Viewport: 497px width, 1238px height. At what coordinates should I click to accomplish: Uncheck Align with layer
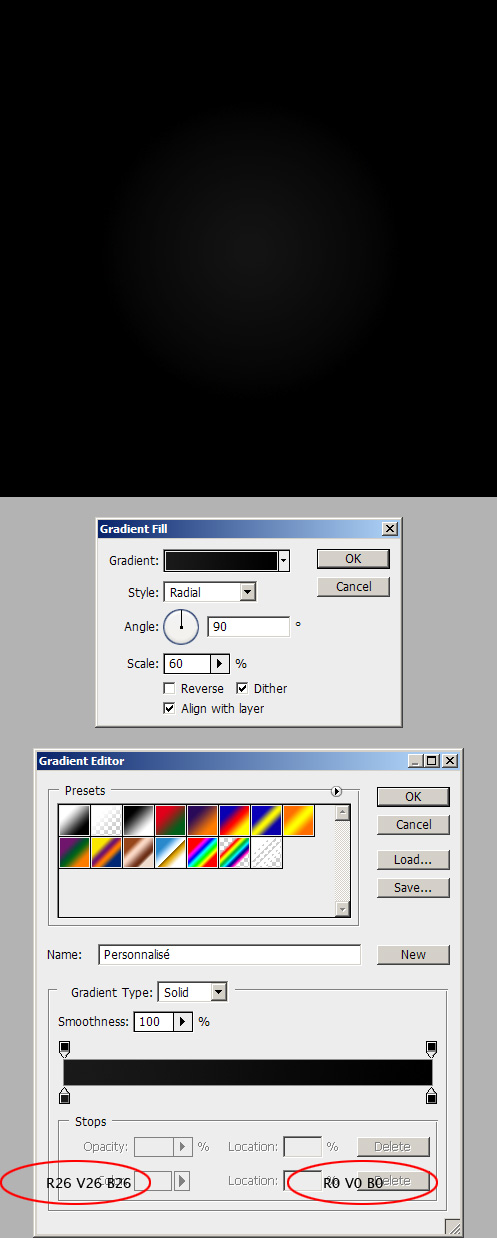pos(170,708)
